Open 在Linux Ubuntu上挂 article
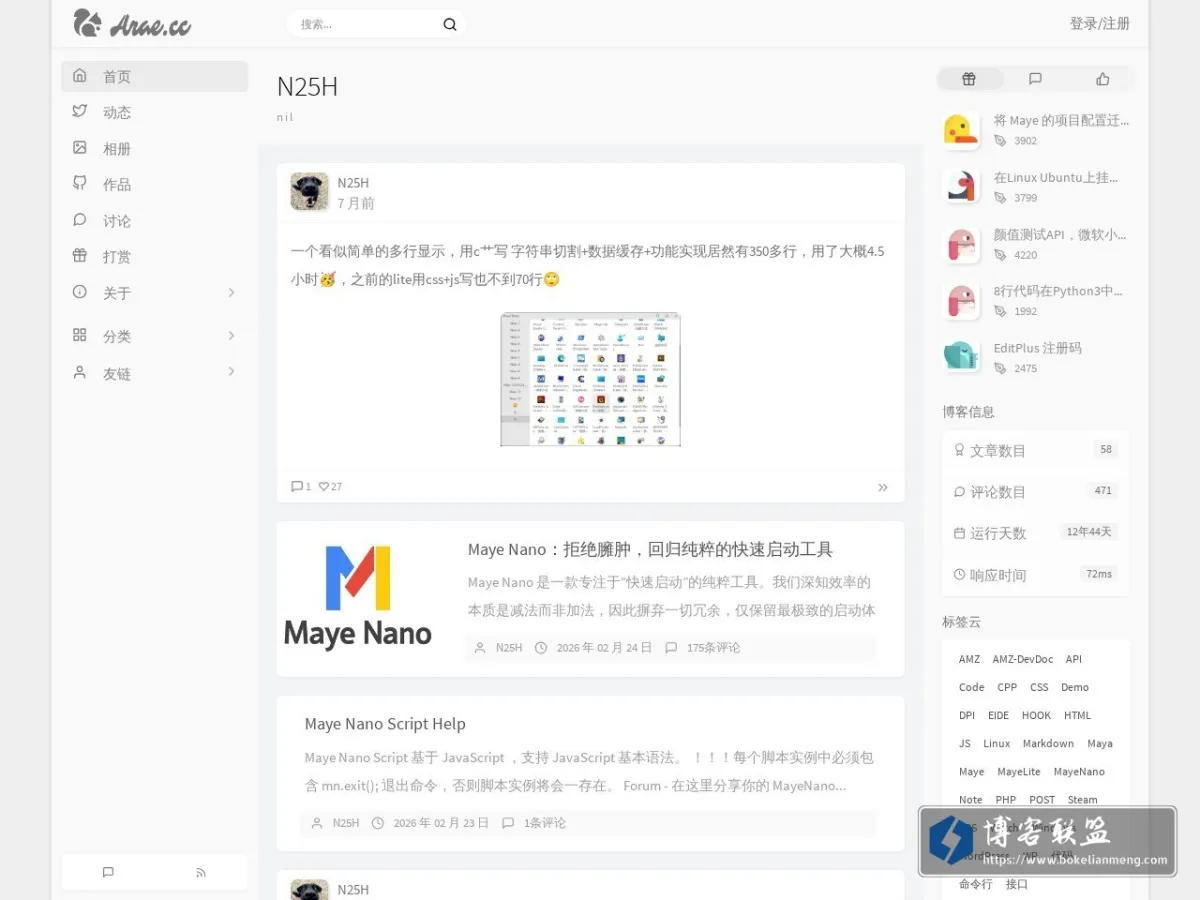This screenshot has width=1200, height=900. click(x=1056, y=177)
